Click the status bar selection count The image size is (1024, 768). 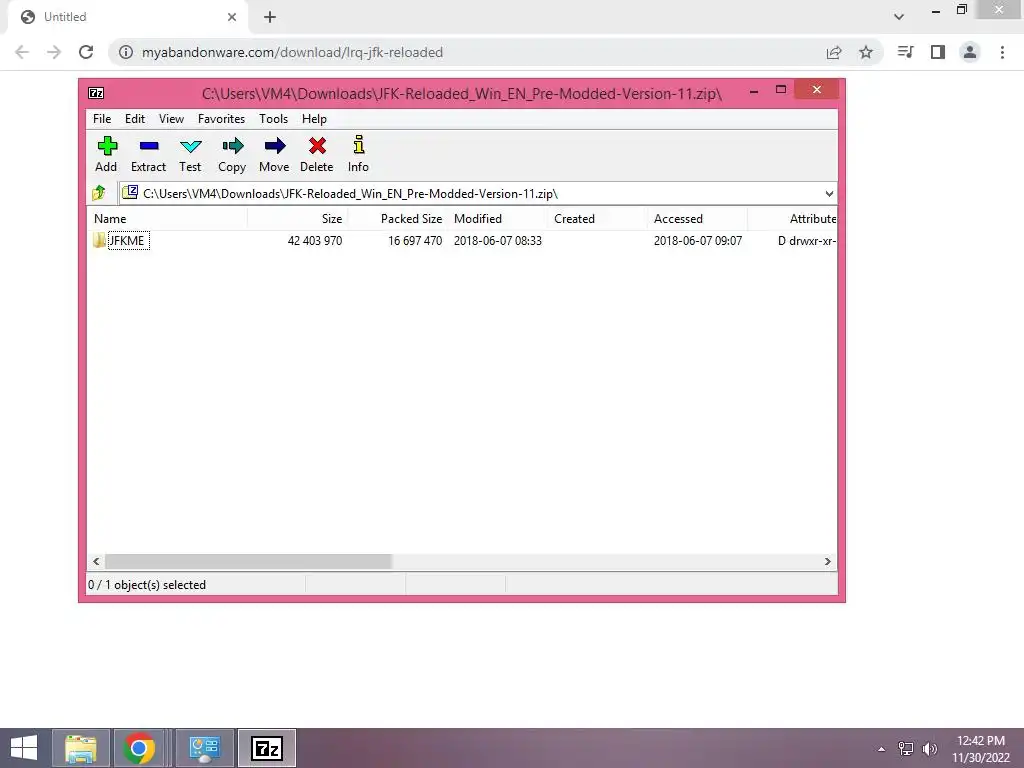pyautogui.click(x=147, y=584)
